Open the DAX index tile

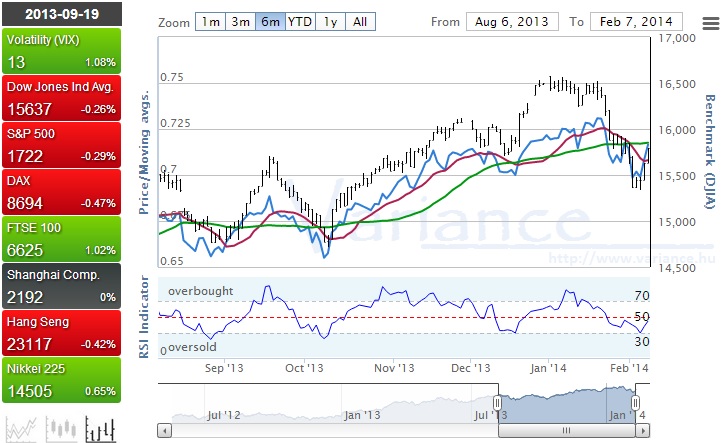point(61,192)
